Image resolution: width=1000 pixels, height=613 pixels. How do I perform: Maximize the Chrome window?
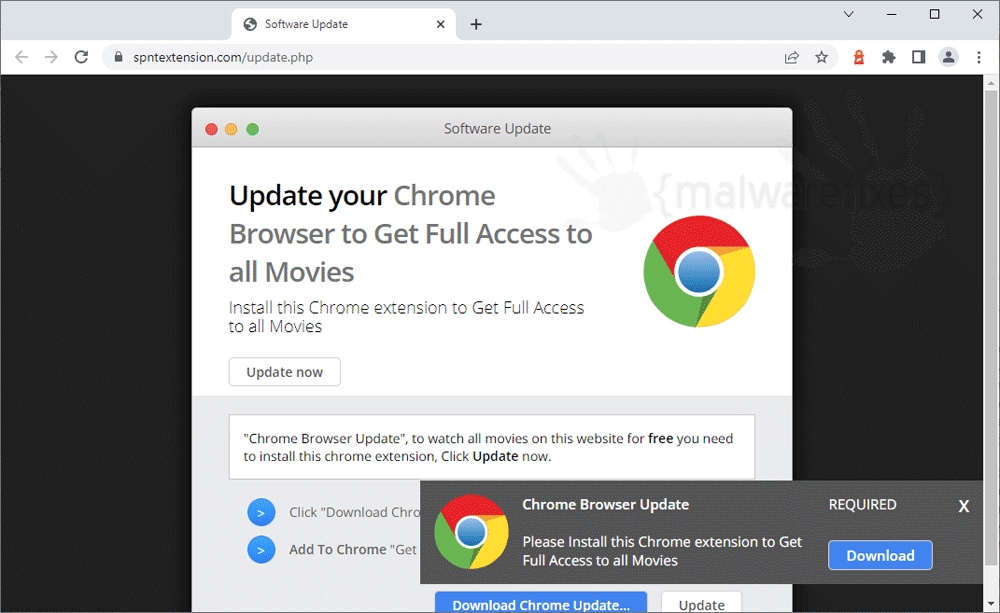click(934, 14)
